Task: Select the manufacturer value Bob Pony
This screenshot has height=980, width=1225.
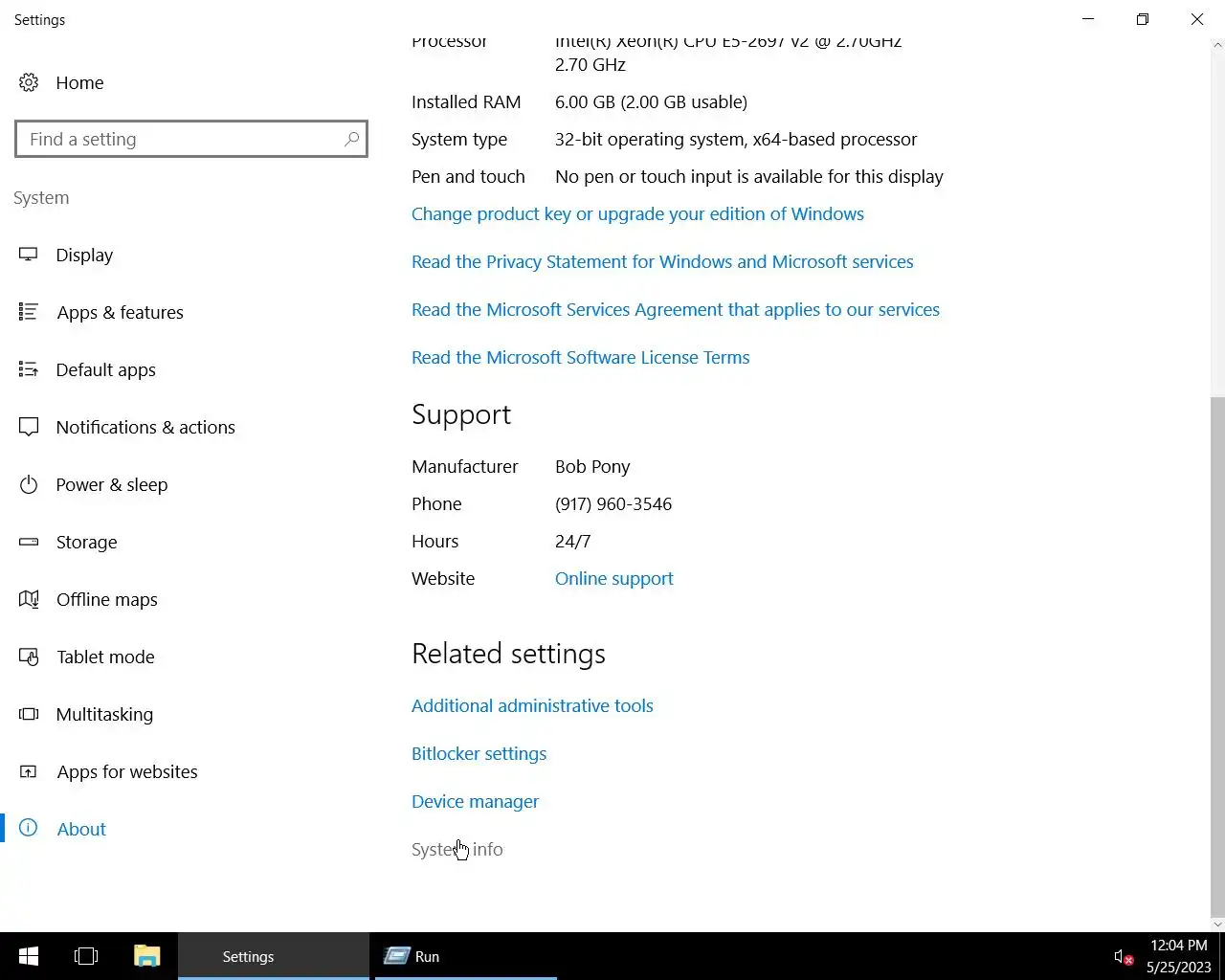Action: (x=592, y=466)
